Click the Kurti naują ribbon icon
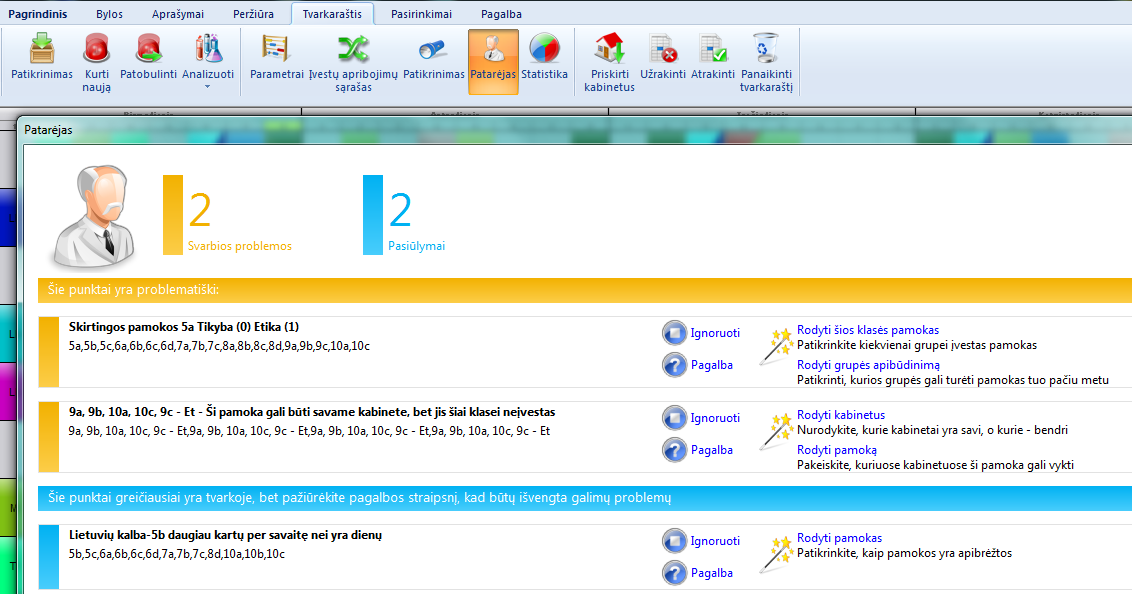 tap(96, 50)
